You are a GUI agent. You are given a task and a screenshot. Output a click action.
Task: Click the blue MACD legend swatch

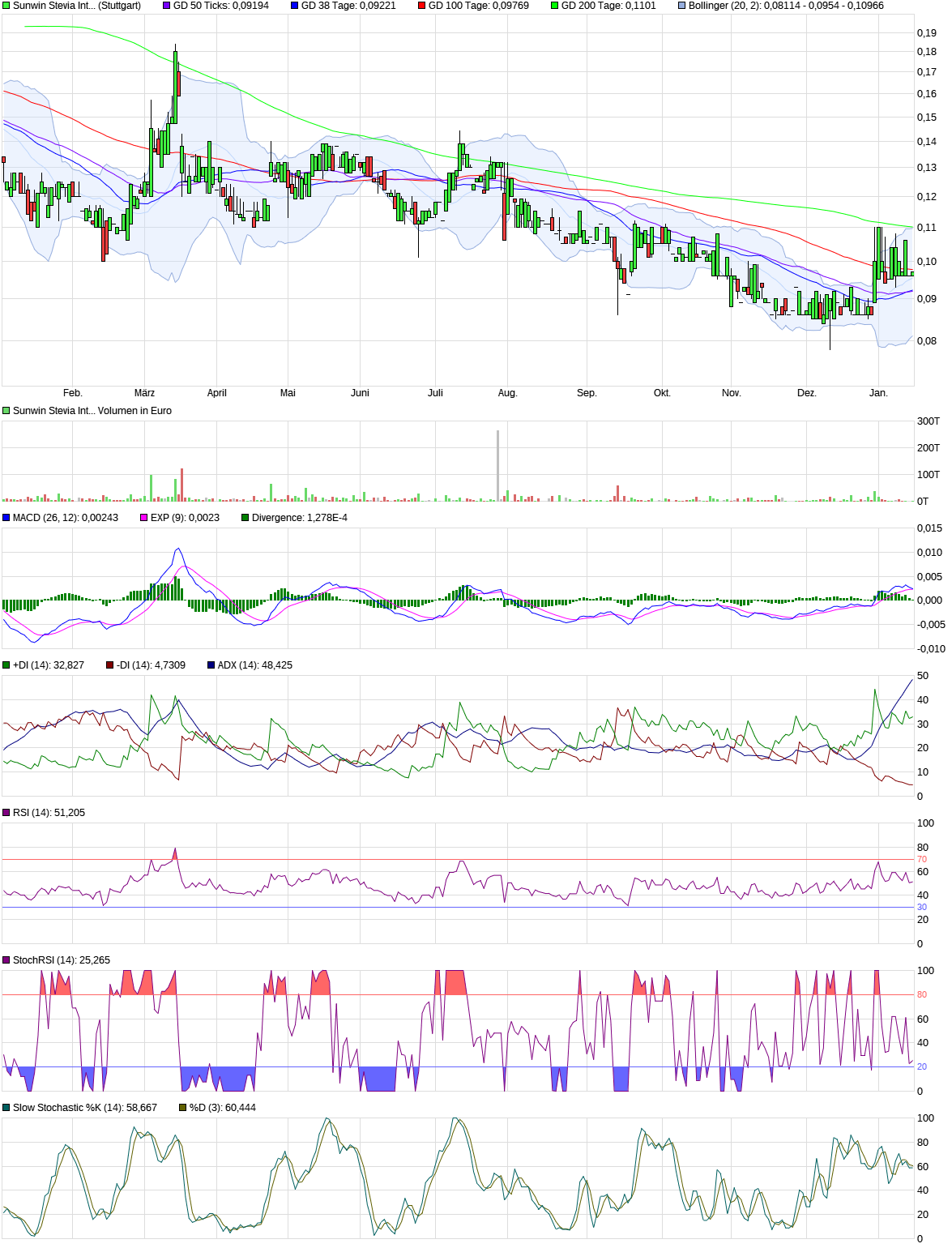[6, 518]
